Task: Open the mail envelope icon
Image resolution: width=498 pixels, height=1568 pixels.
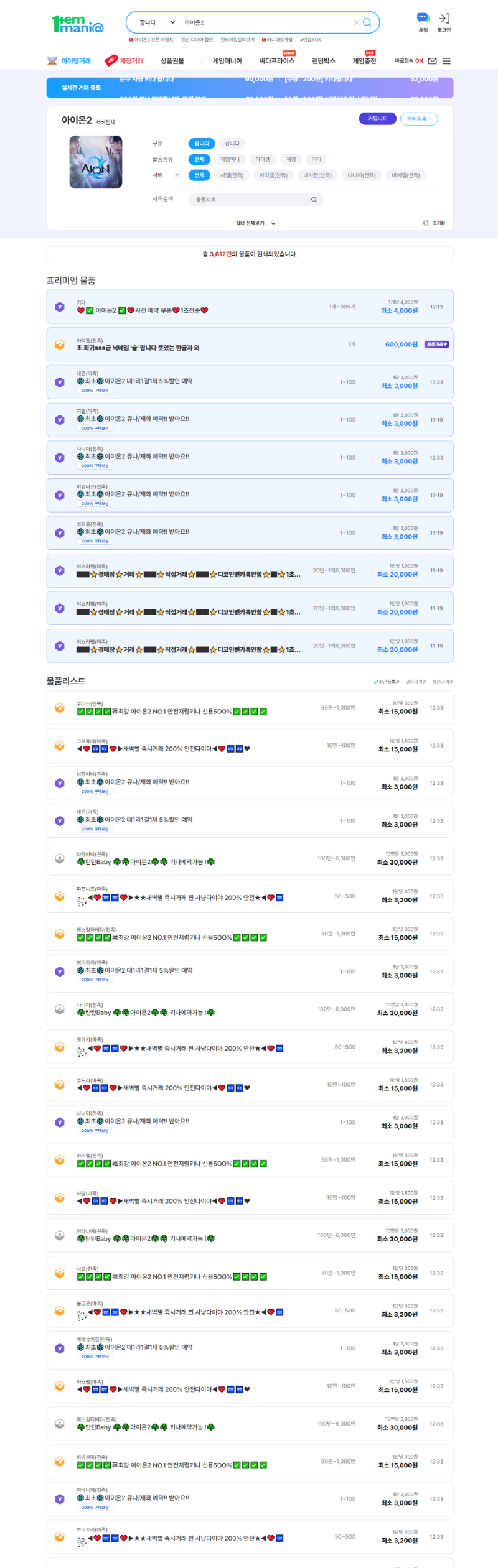Action: tap(433, 61)
